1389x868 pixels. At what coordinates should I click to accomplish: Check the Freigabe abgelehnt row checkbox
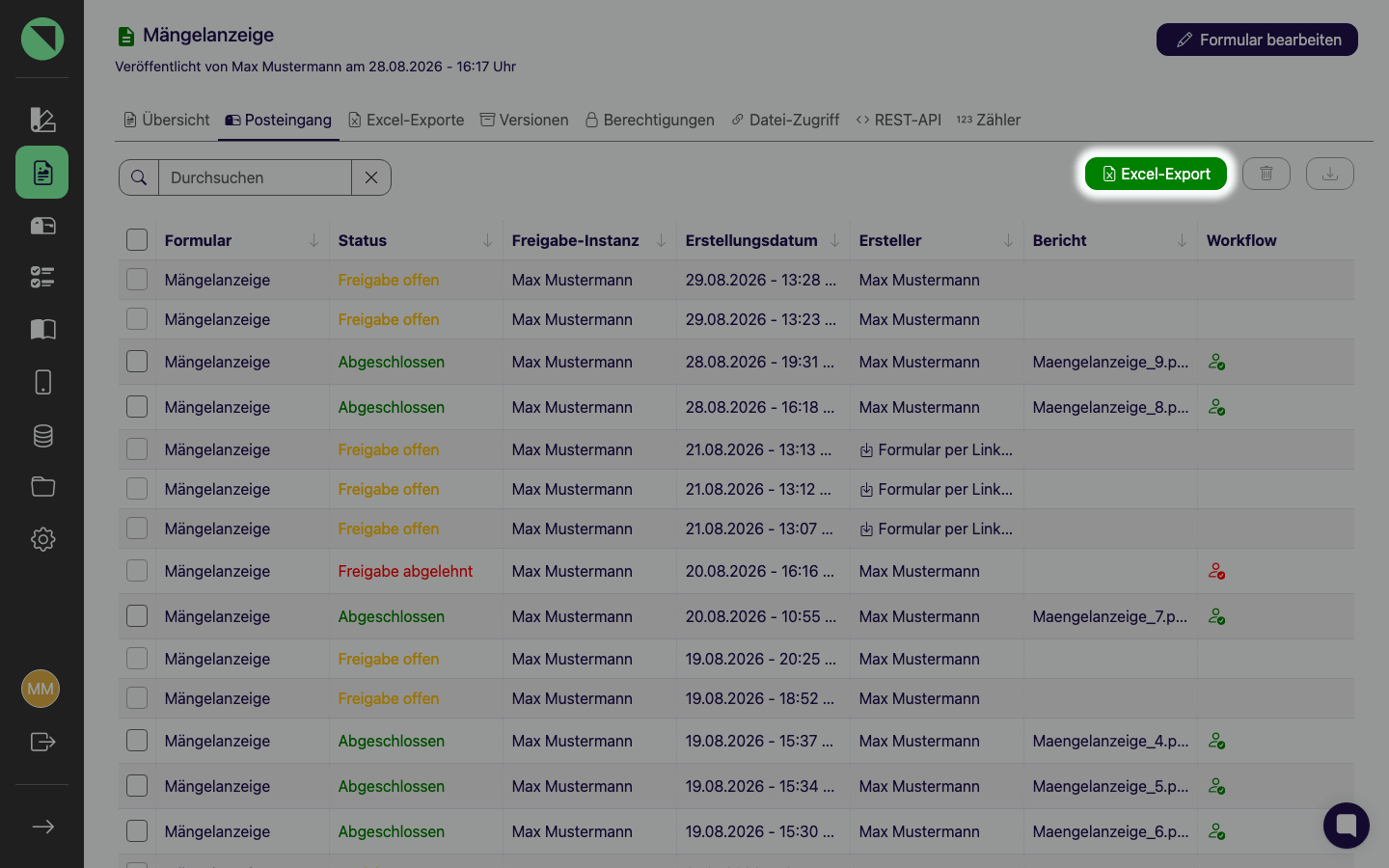pos(137,571)
